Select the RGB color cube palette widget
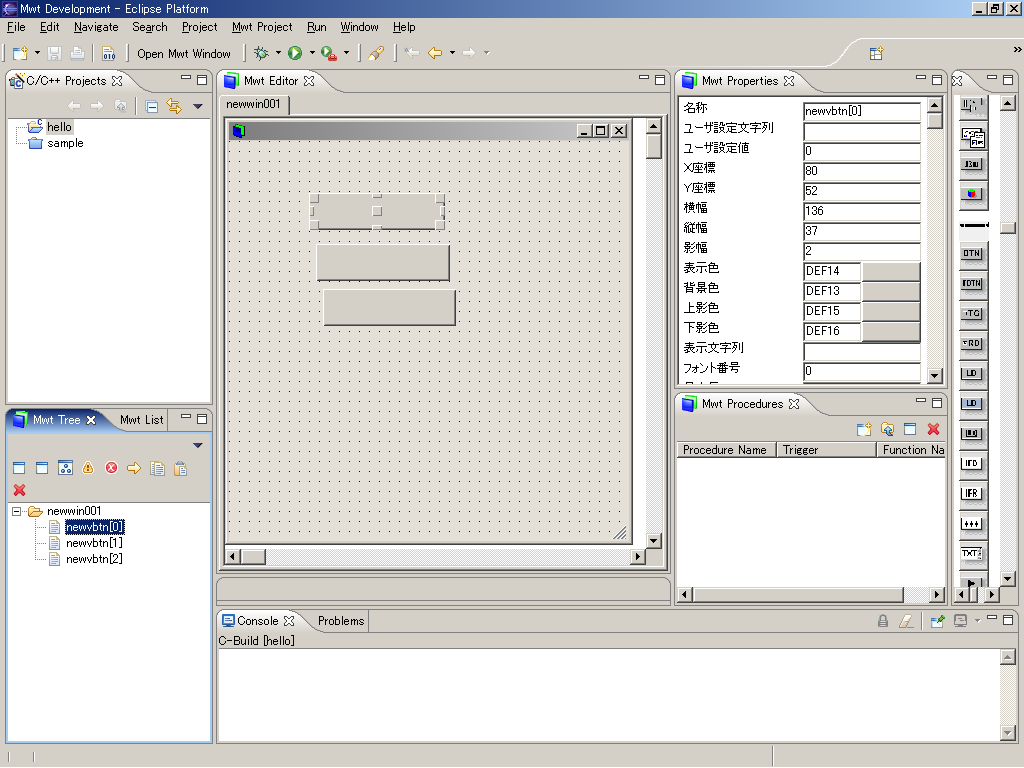This screenshot has height=768, width=1024. (972, 193)
